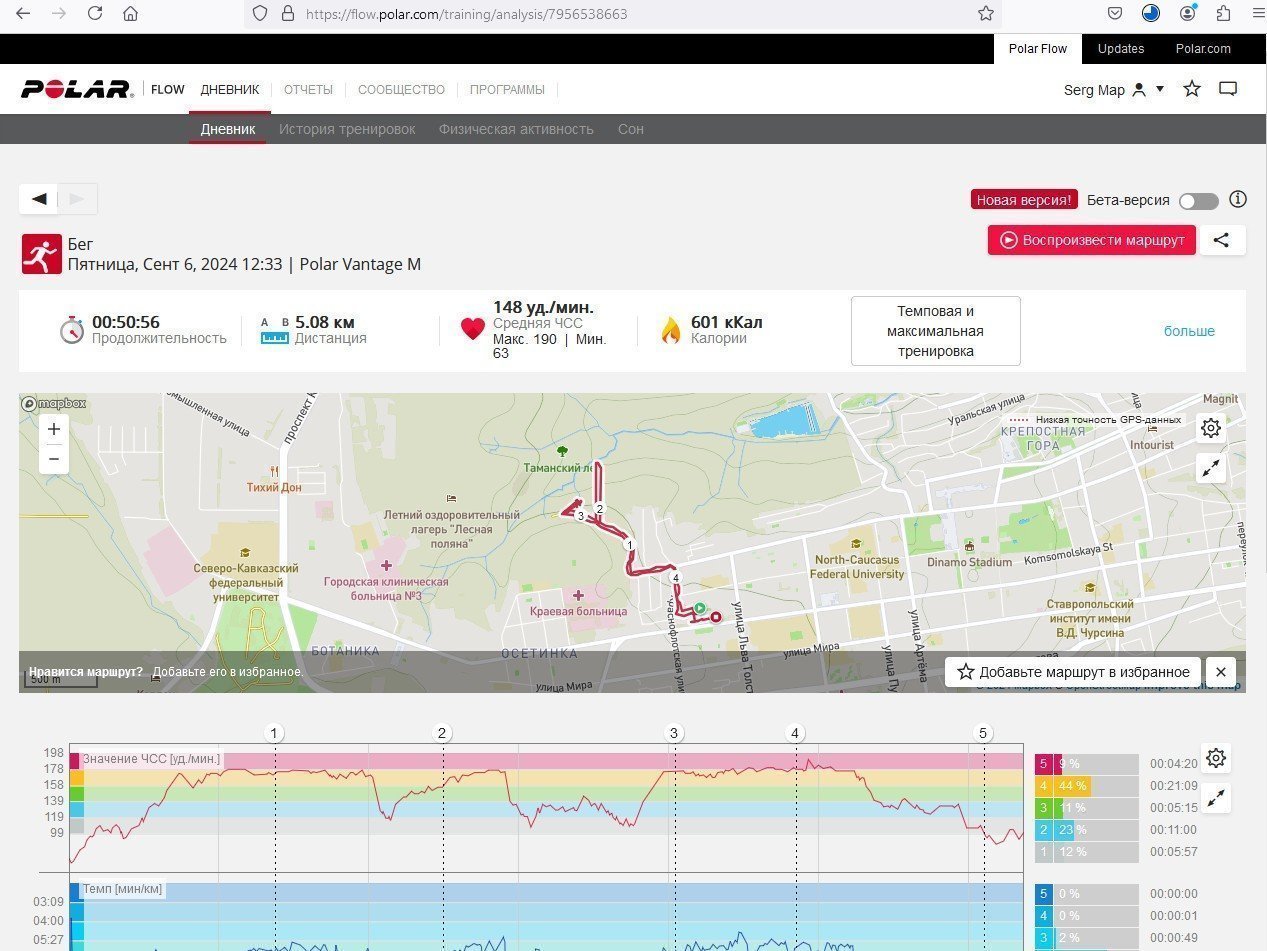Click the FLOW text next to logo
1267x951 pixels.
coord(168,90)
